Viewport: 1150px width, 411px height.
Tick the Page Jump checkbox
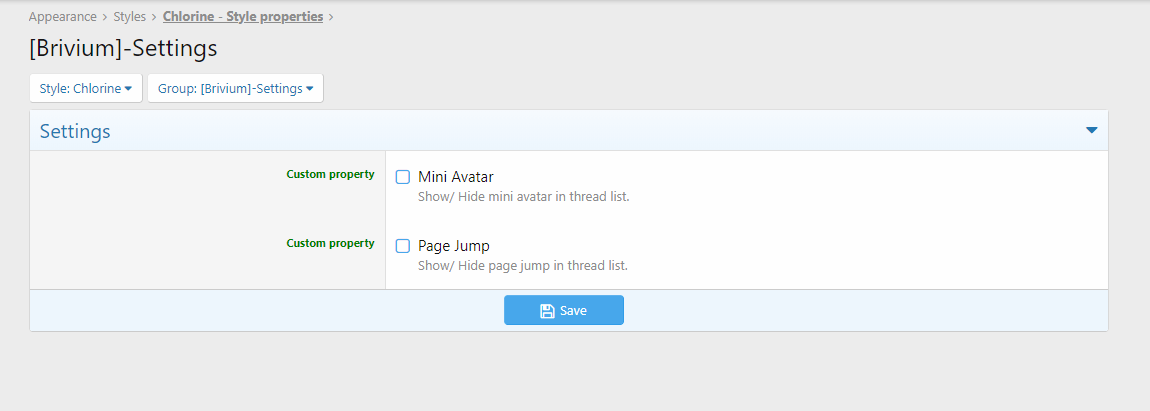(403, 246)
